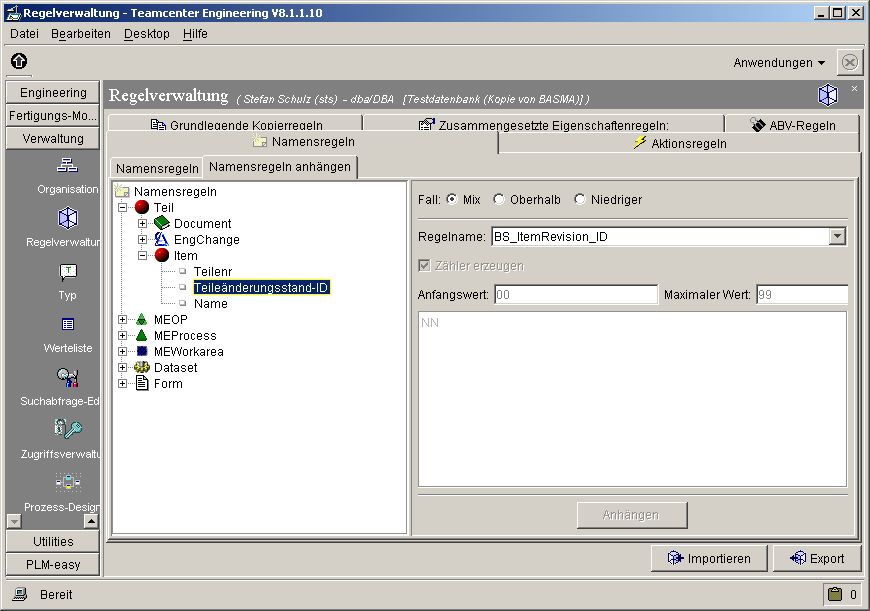Switch to Grundlegende Kopierregeln tab
This screenshot has height=611, width=870.
(235, 123)
